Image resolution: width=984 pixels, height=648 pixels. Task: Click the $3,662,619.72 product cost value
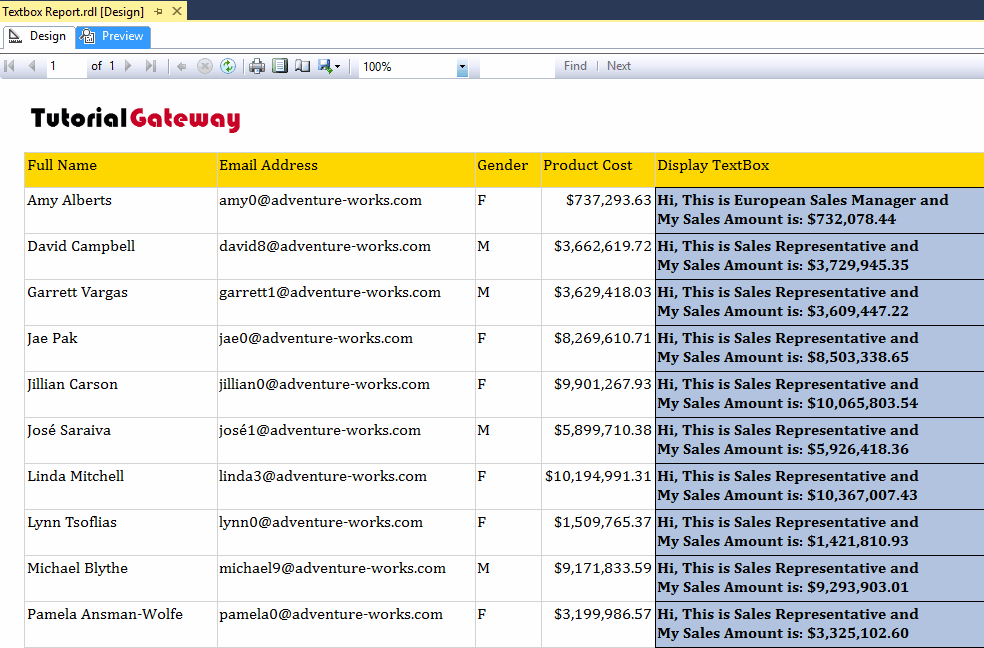602,246
